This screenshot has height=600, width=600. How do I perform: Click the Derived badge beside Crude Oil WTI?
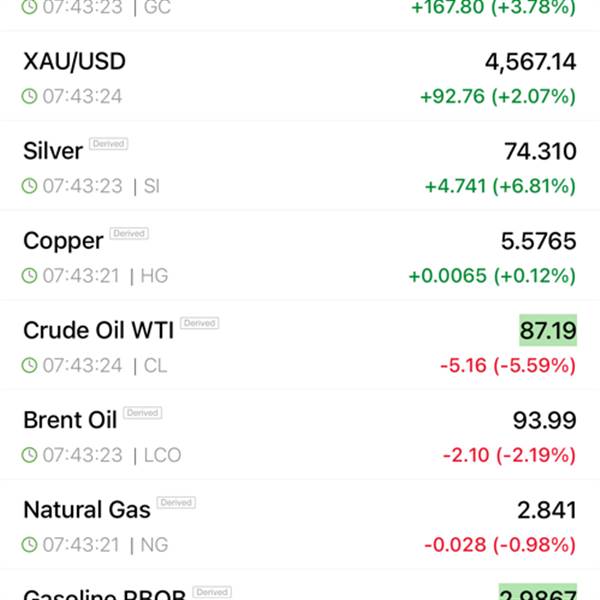199,324
